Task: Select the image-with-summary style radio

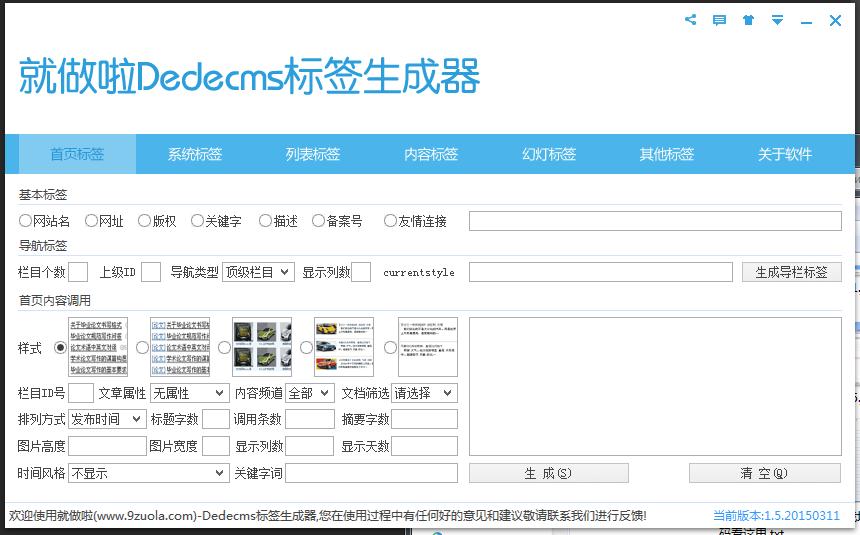Action: pyautogui.click(x=306, y=347)
